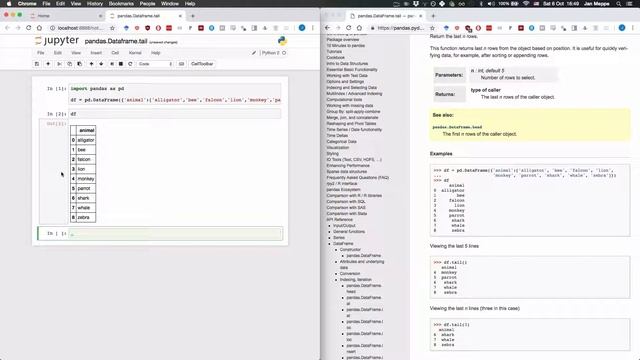
Task: Go back in the left Jupyter browser window
Action: [7, 28]
